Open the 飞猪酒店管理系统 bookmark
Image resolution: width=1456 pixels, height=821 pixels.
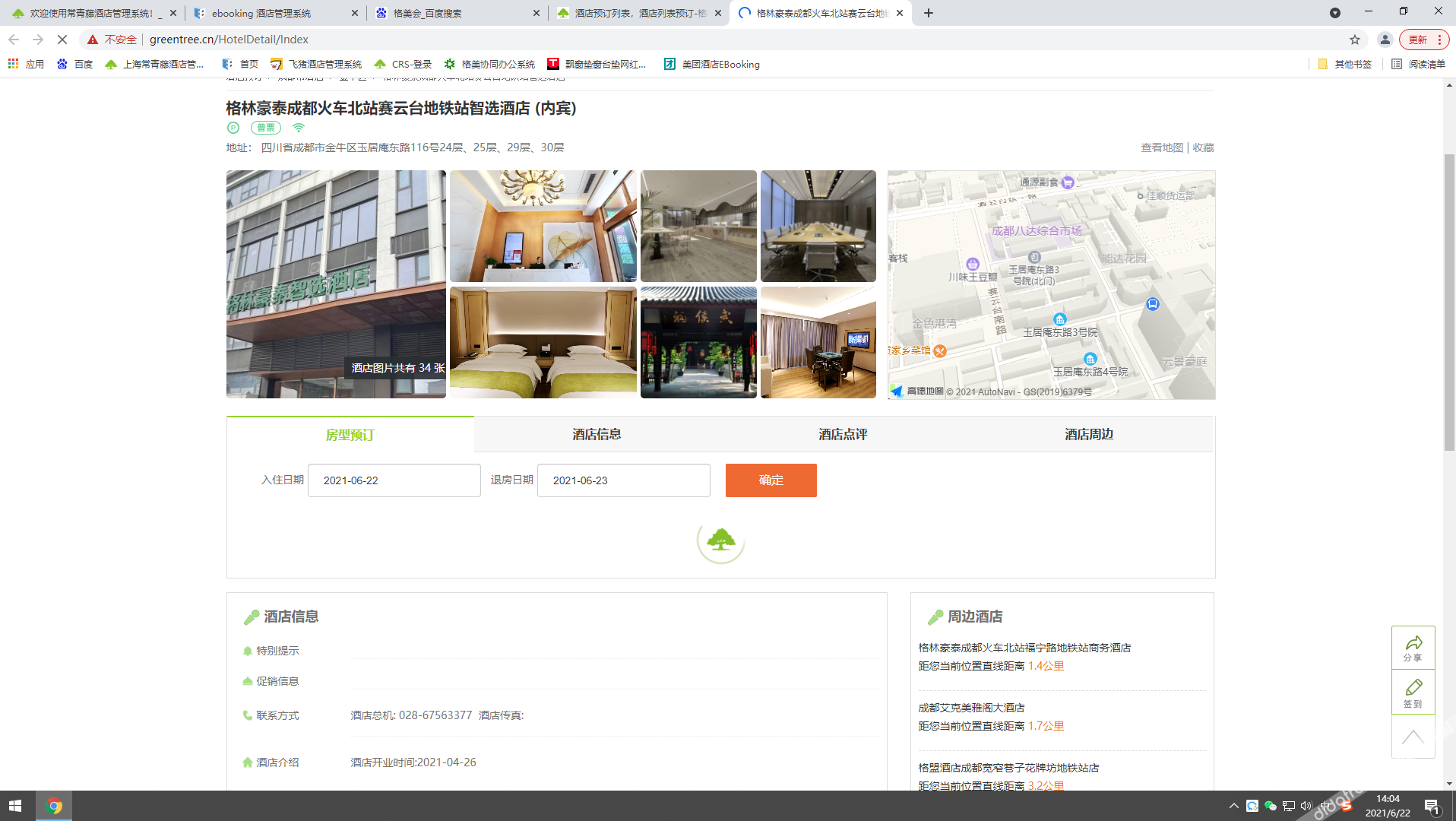[316, 65]
